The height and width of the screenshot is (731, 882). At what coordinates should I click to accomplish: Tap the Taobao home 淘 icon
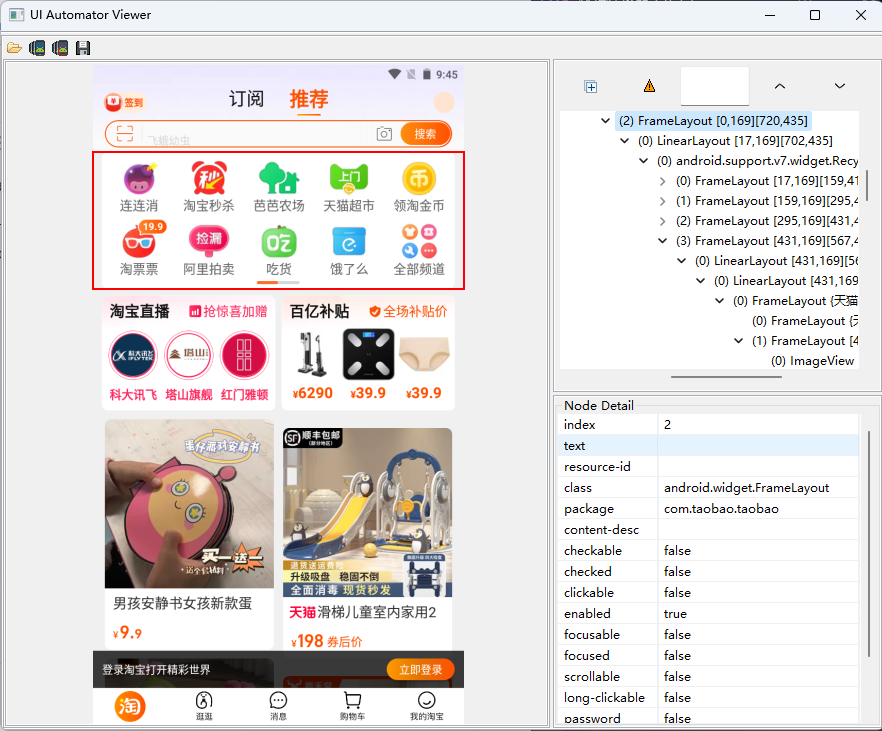click(x=130, y=706)
